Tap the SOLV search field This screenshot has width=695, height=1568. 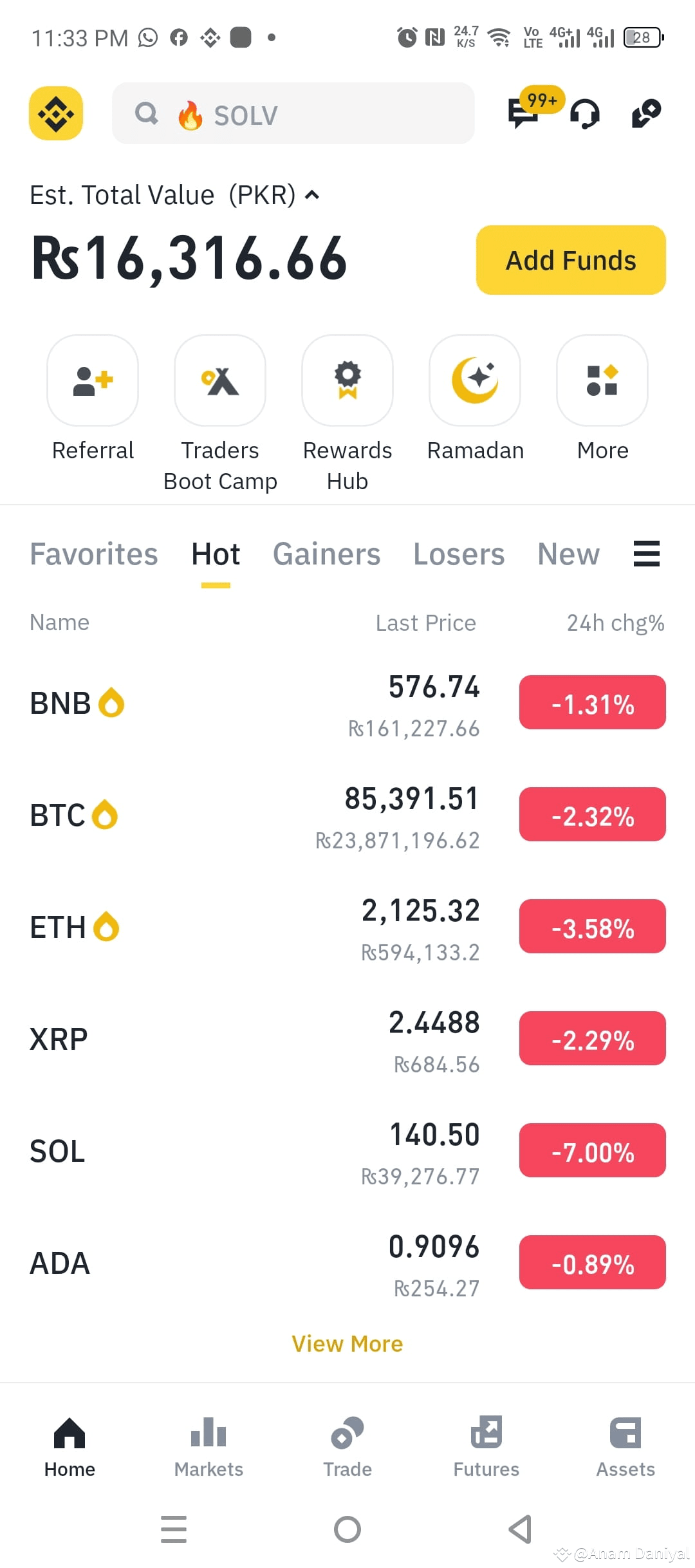[293, 113]
